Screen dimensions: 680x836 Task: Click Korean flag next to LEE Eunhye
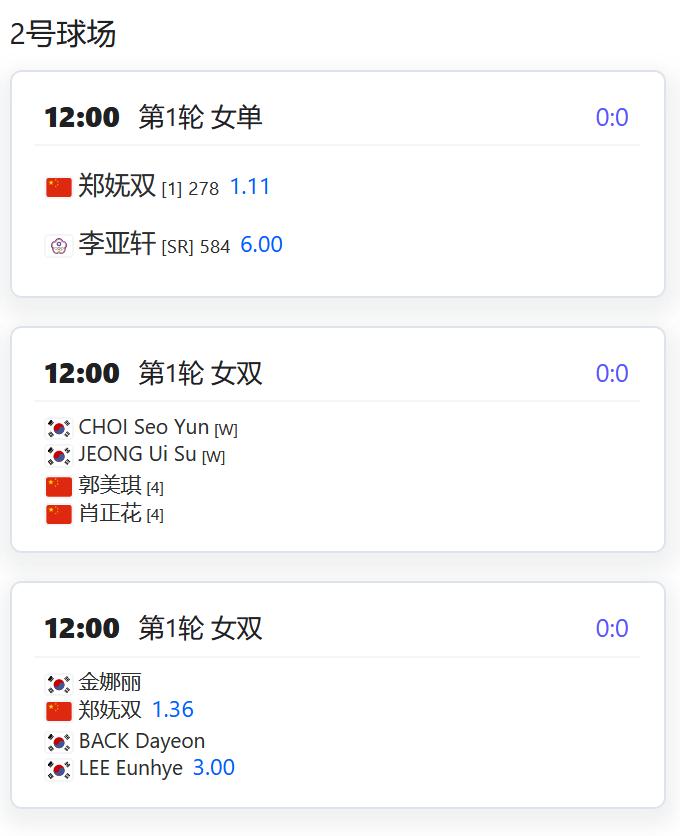pos(59,769)
